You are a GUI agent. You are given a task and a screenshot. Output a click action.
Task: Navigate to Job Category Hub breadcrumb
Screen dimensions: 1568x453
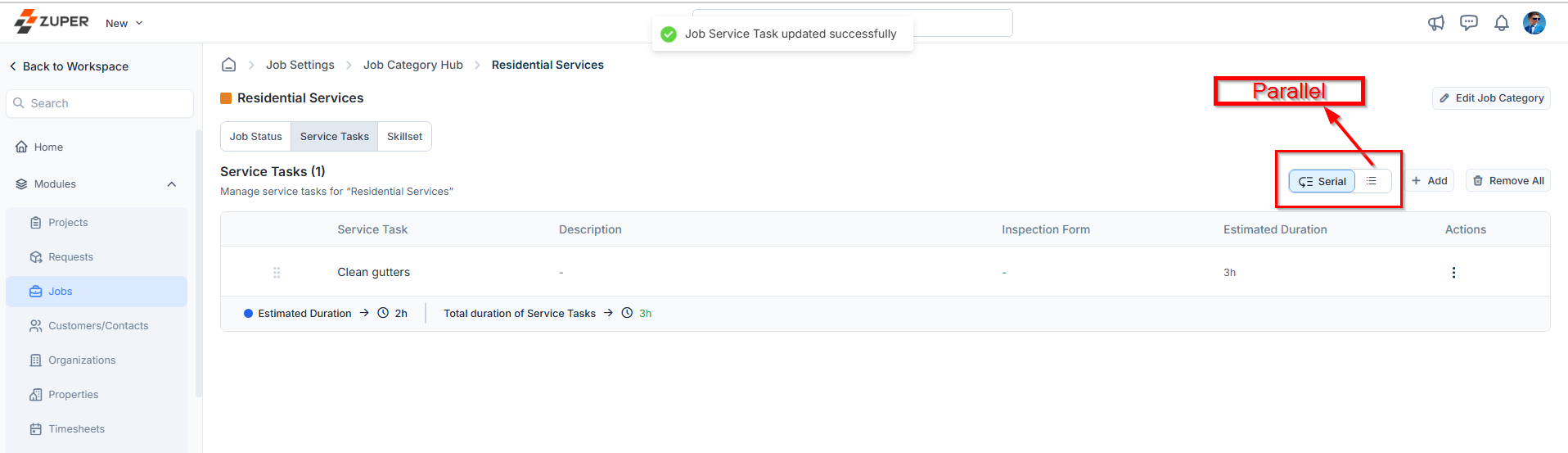pyautogui.click(x=413, y=65)
